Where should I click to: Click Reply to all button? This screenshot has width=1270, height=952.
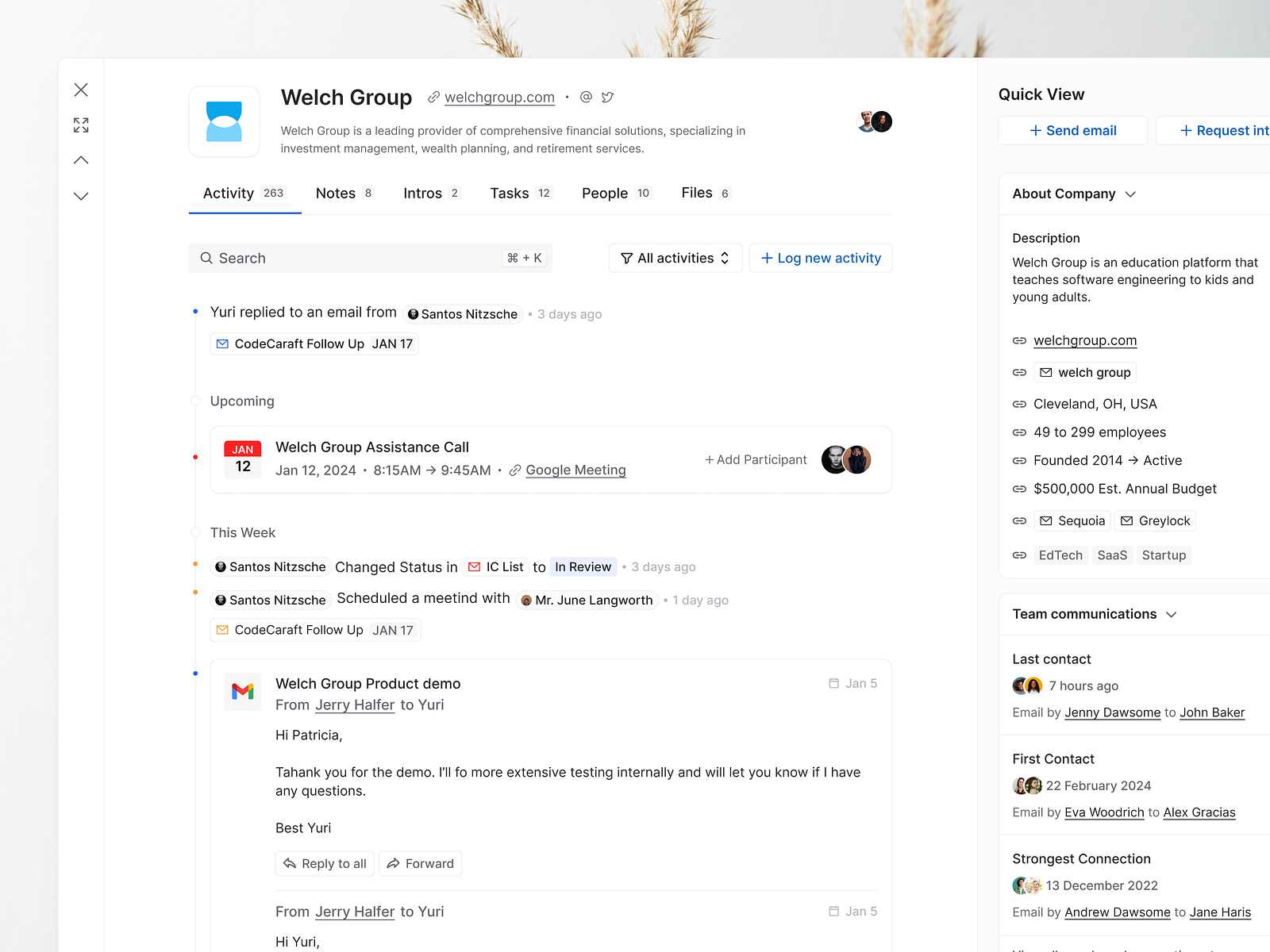325,863
